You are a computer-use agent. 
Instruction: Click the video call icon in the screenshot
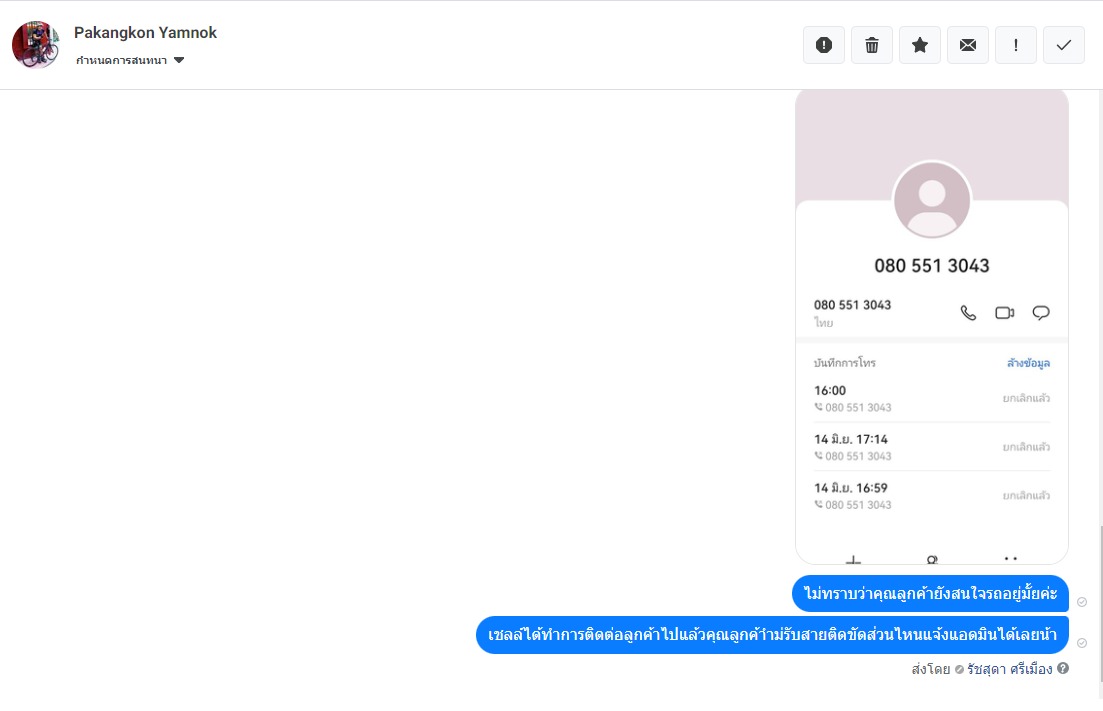[1004, 313]
